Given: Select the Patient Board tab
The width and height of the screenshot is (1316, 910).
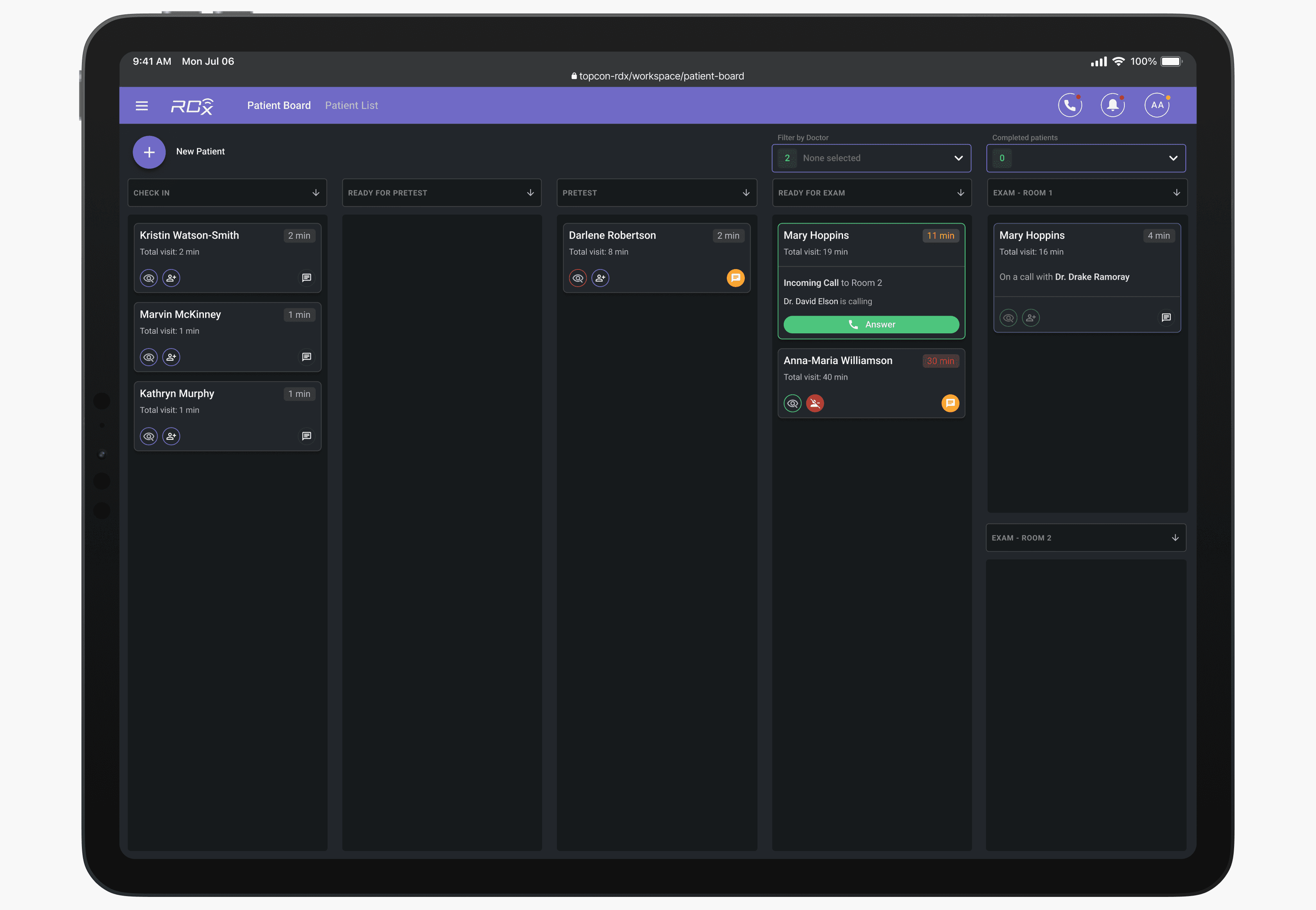Looking at the screenshot, I should point(279,106).
